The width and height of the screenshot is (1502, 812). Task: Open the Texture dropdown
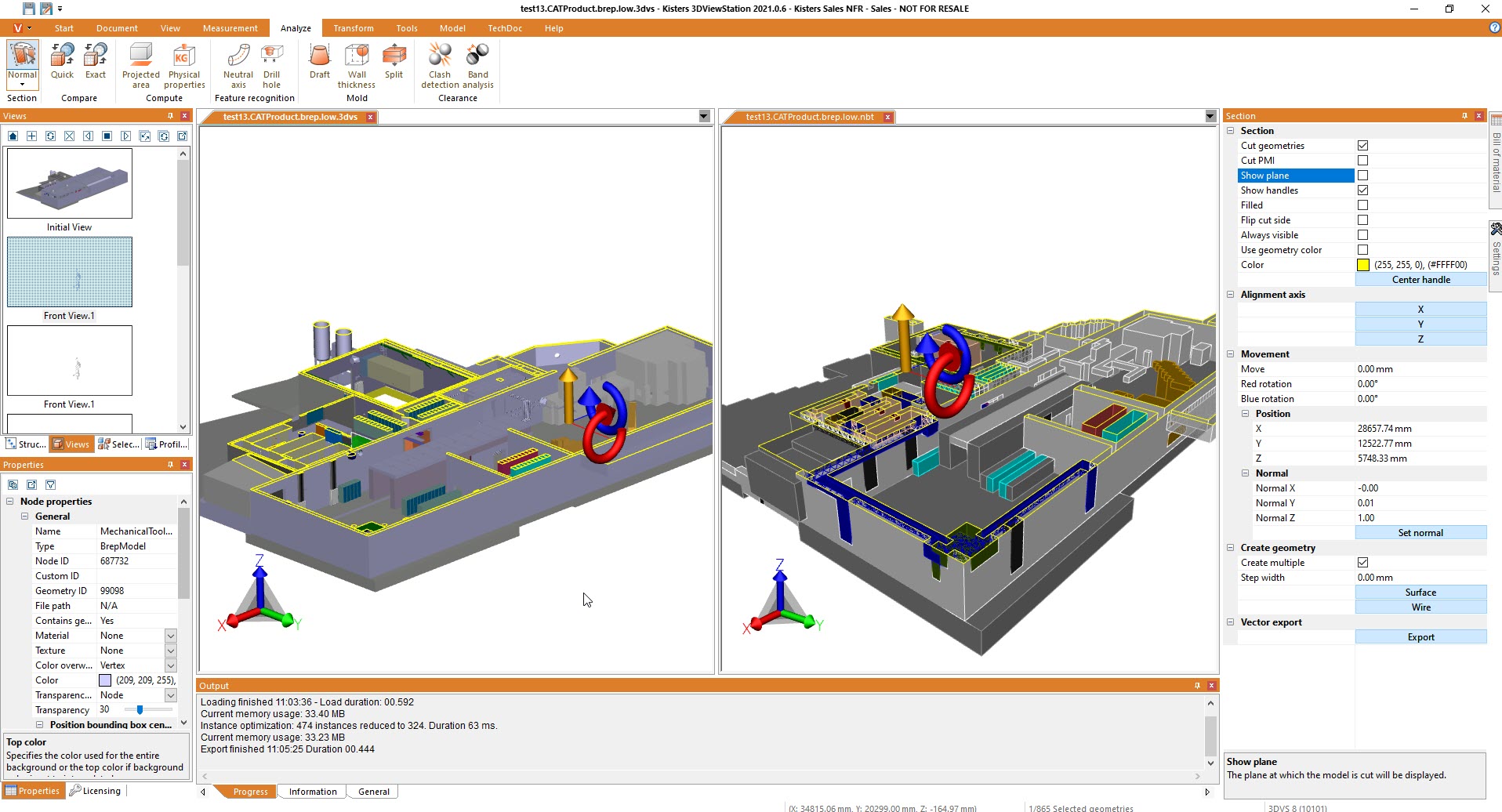coord(170,651)
